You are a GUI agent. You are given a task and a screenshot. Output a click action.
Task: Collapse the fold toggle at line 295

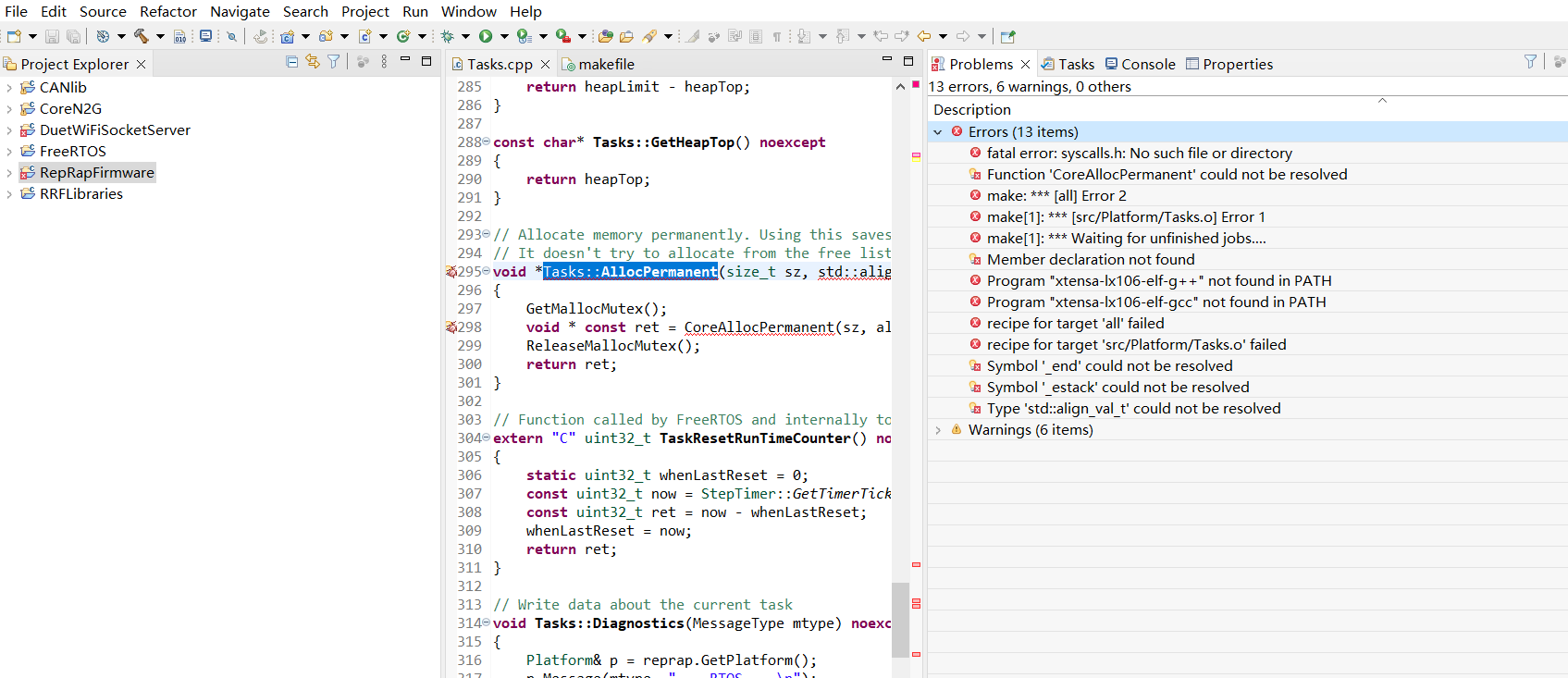487,271
